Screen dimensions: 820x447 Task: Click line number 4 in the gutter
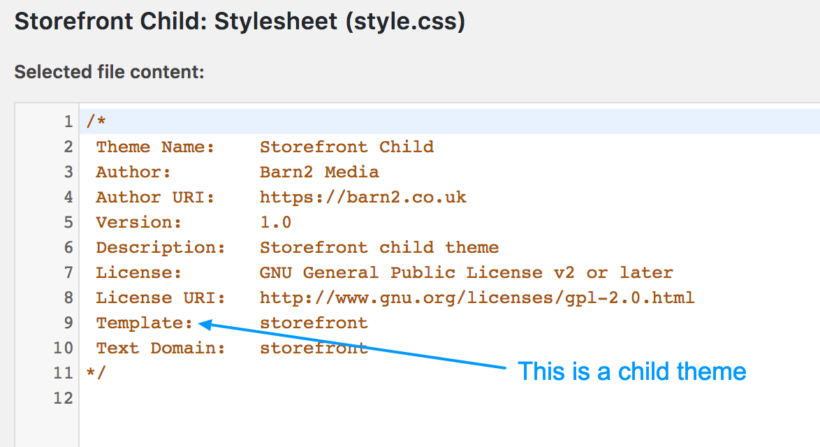[x=68, y=197]
